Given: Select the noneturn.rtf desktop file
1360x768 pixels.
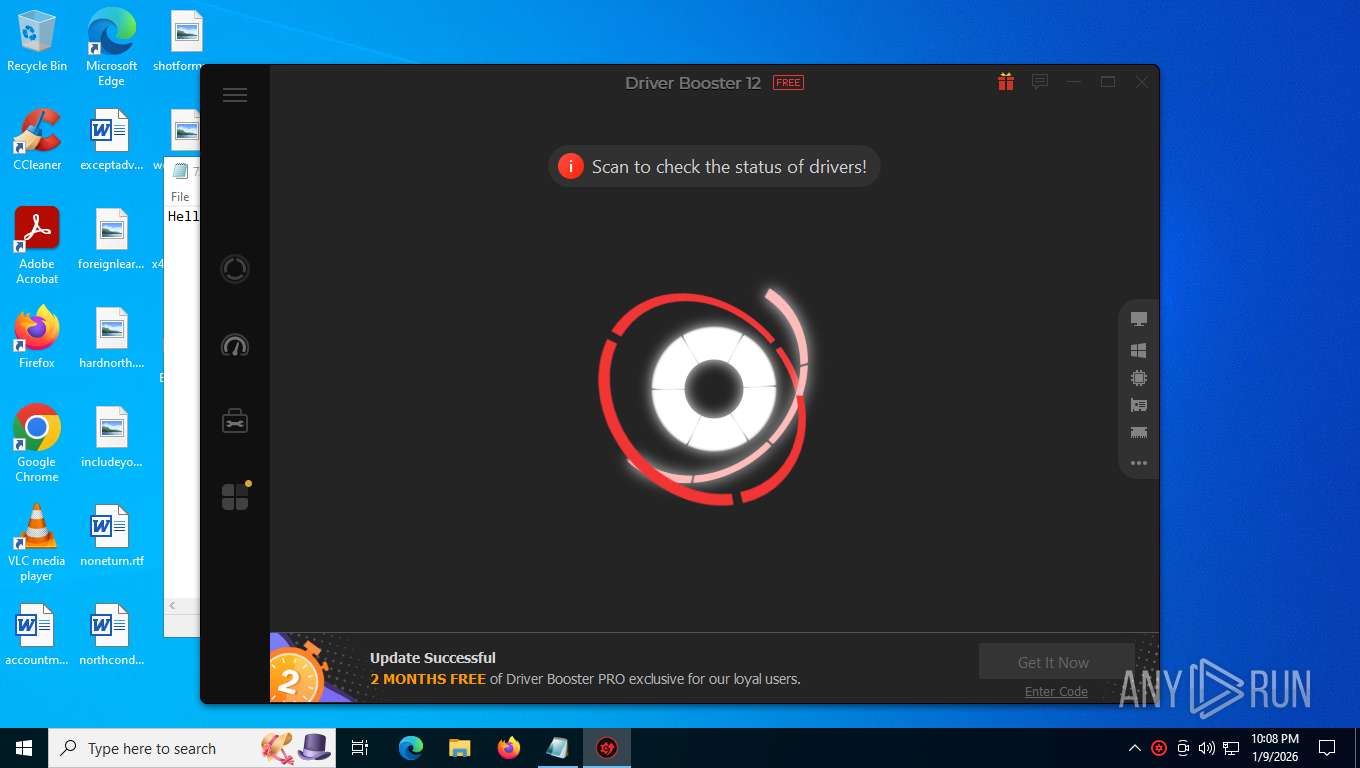Looking at the screenshot, I should [111, 536].
